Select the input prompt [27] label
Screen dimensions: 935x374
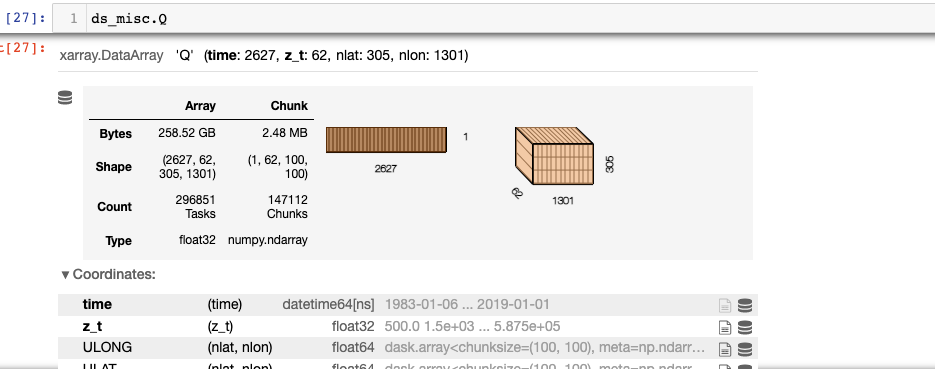[x=25, y=18]
